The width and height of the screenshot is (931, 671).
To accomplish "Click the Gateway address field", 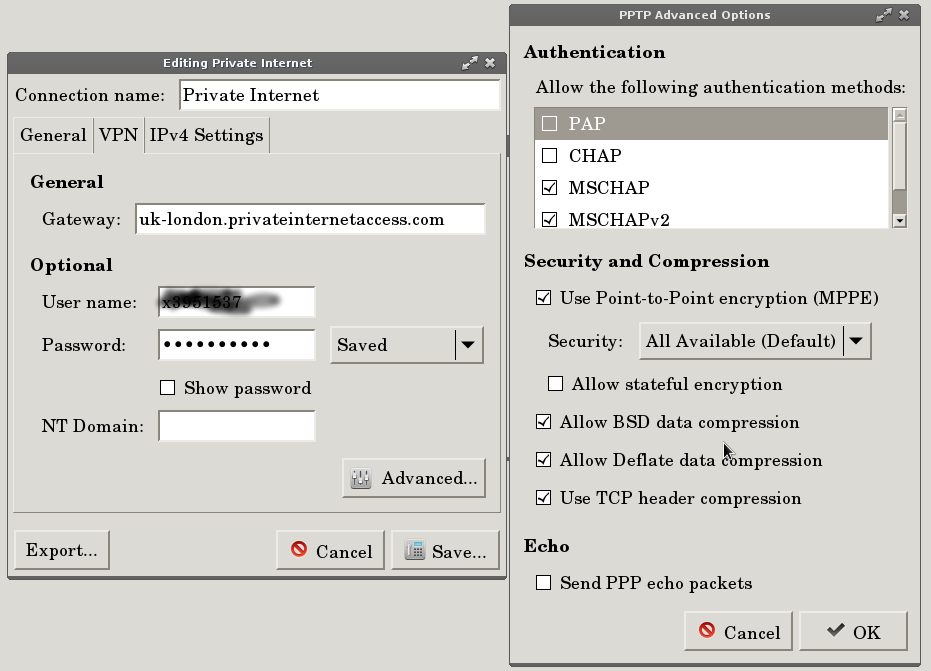I will click(310, 219).
